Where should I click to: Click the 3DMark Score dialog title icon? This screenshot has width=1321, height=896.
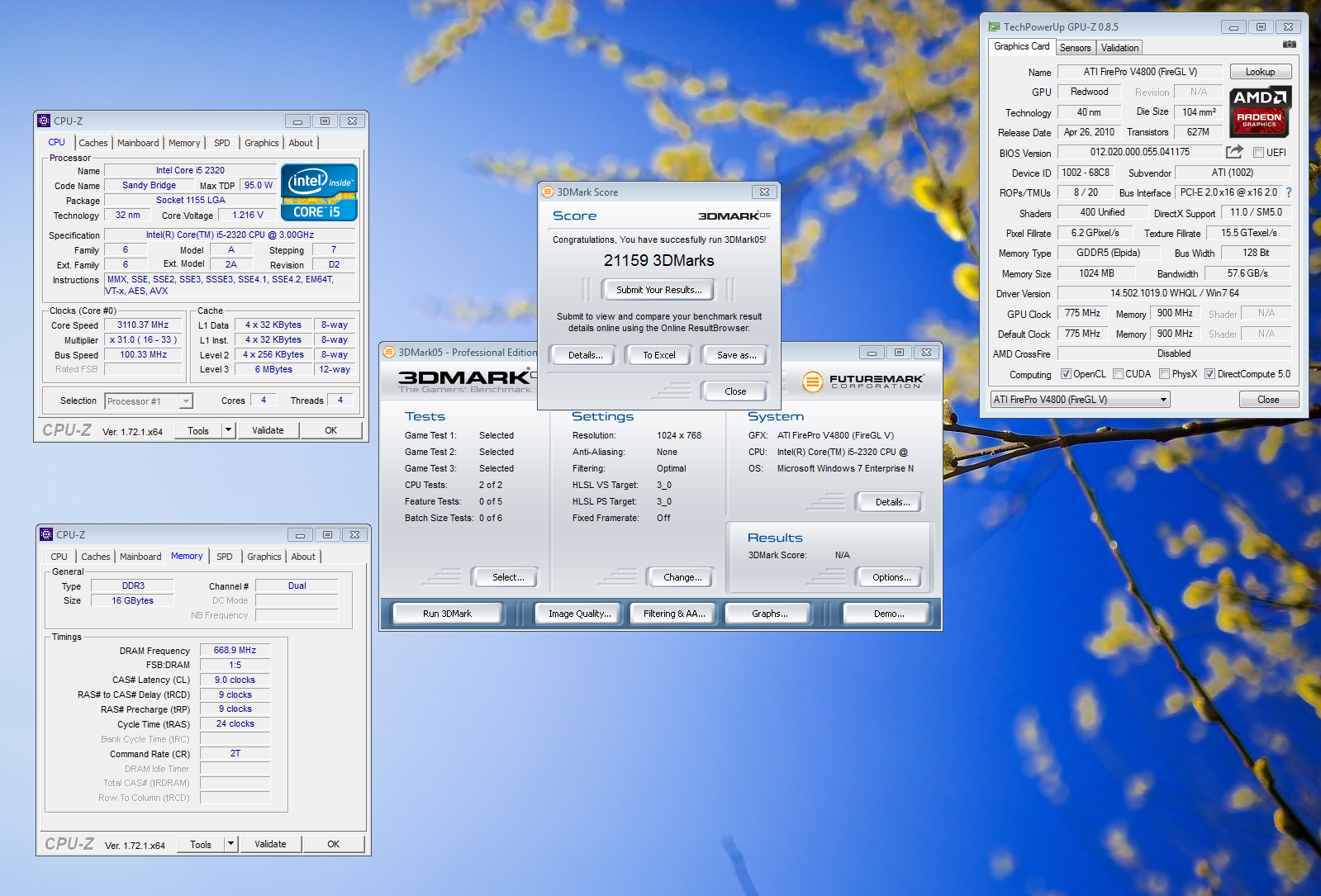point(547,192)
